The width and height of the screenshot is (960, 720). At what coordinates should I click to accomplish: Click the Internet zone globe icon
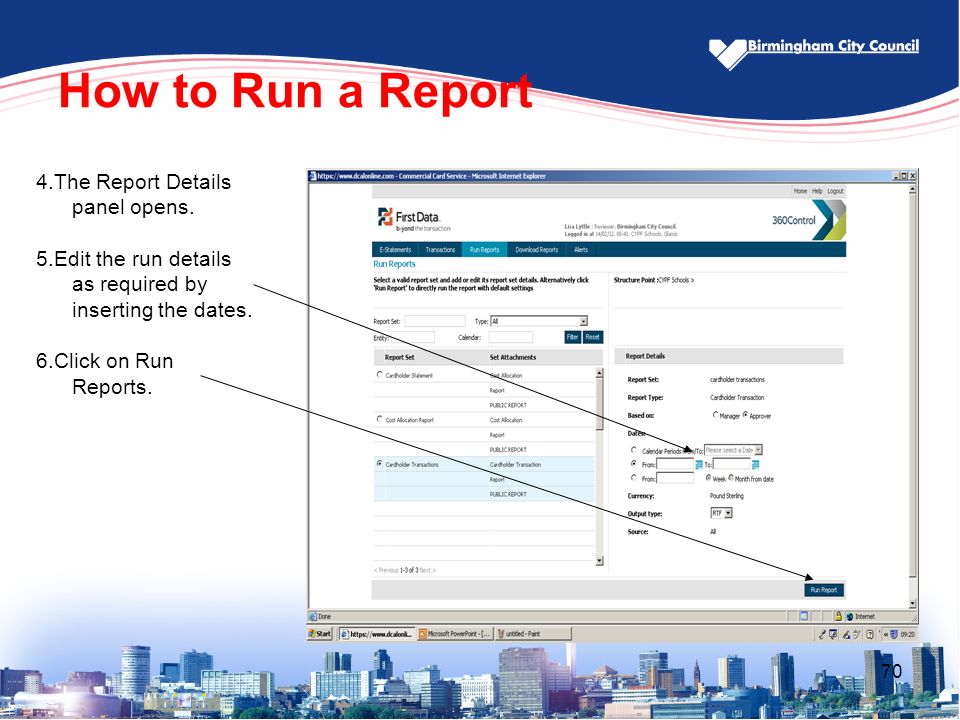(850, 617)
